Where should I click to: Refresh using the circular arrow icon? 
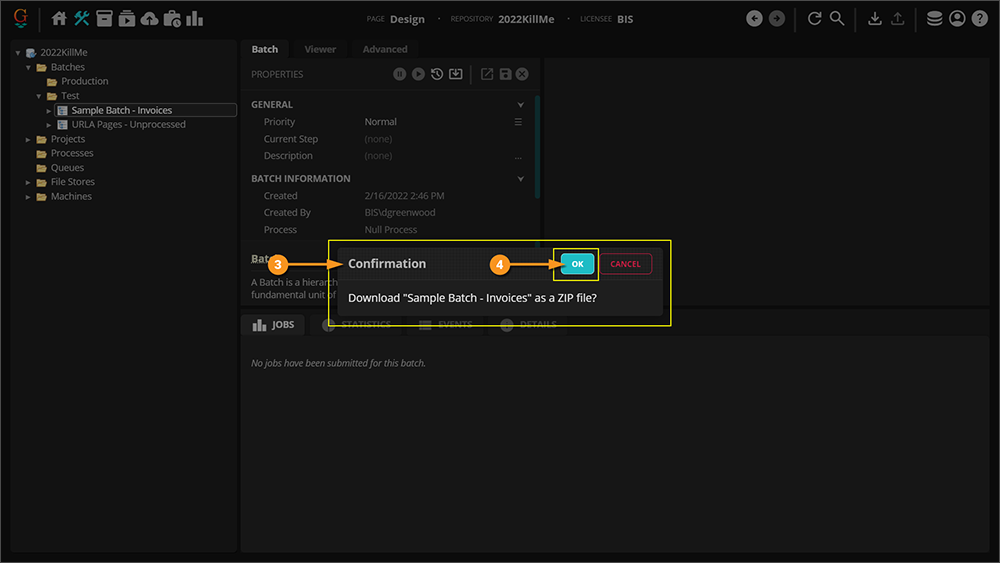point(814,18)
